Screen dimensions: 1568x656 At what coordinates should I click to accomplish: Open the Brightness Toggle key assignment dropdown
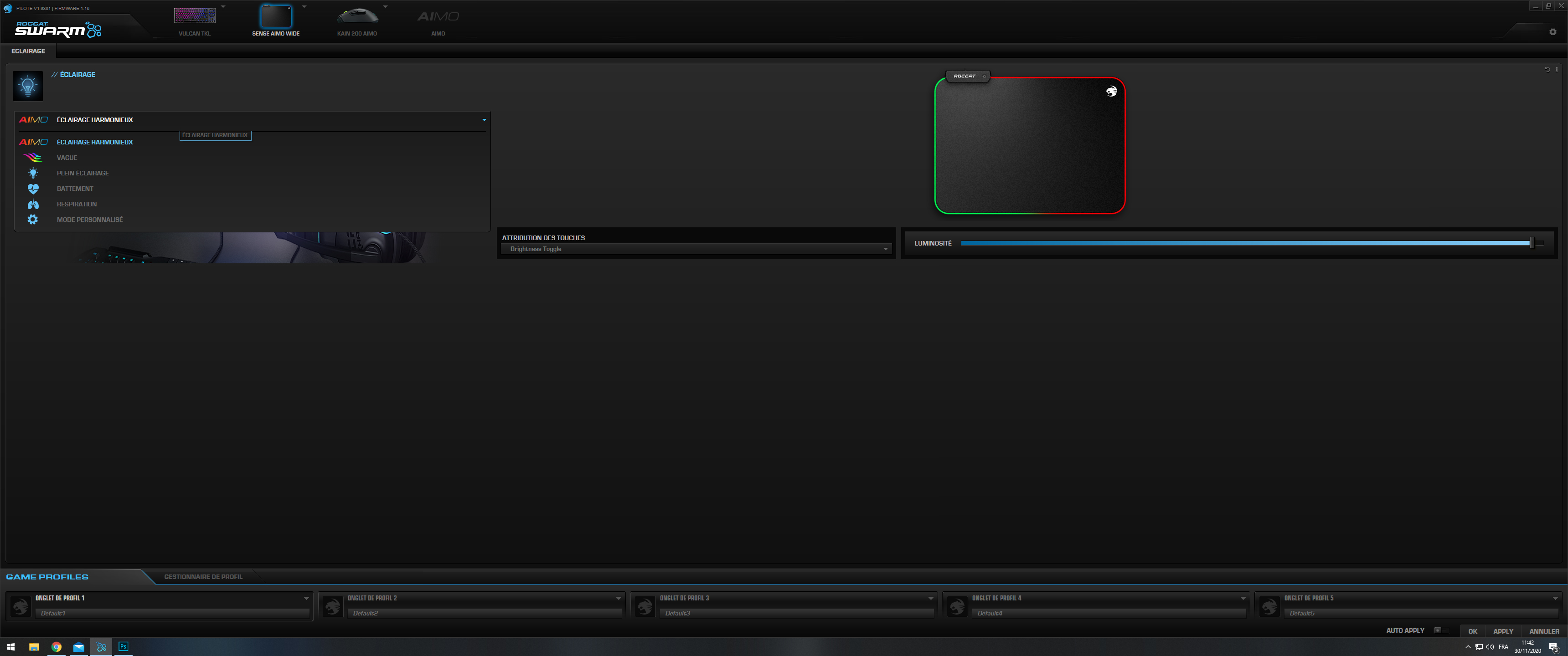tap(885, 249)
